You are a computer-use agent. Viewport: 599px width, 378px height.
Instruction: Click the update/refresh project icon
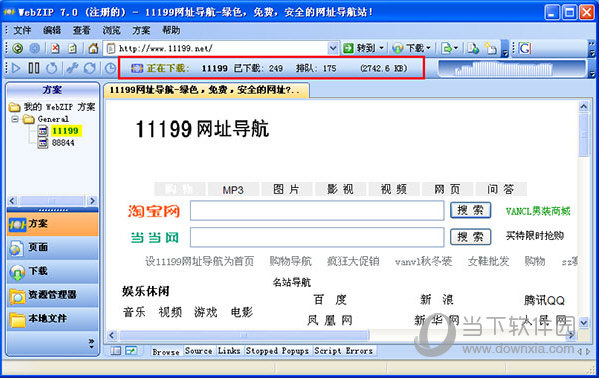coord(90,68)
